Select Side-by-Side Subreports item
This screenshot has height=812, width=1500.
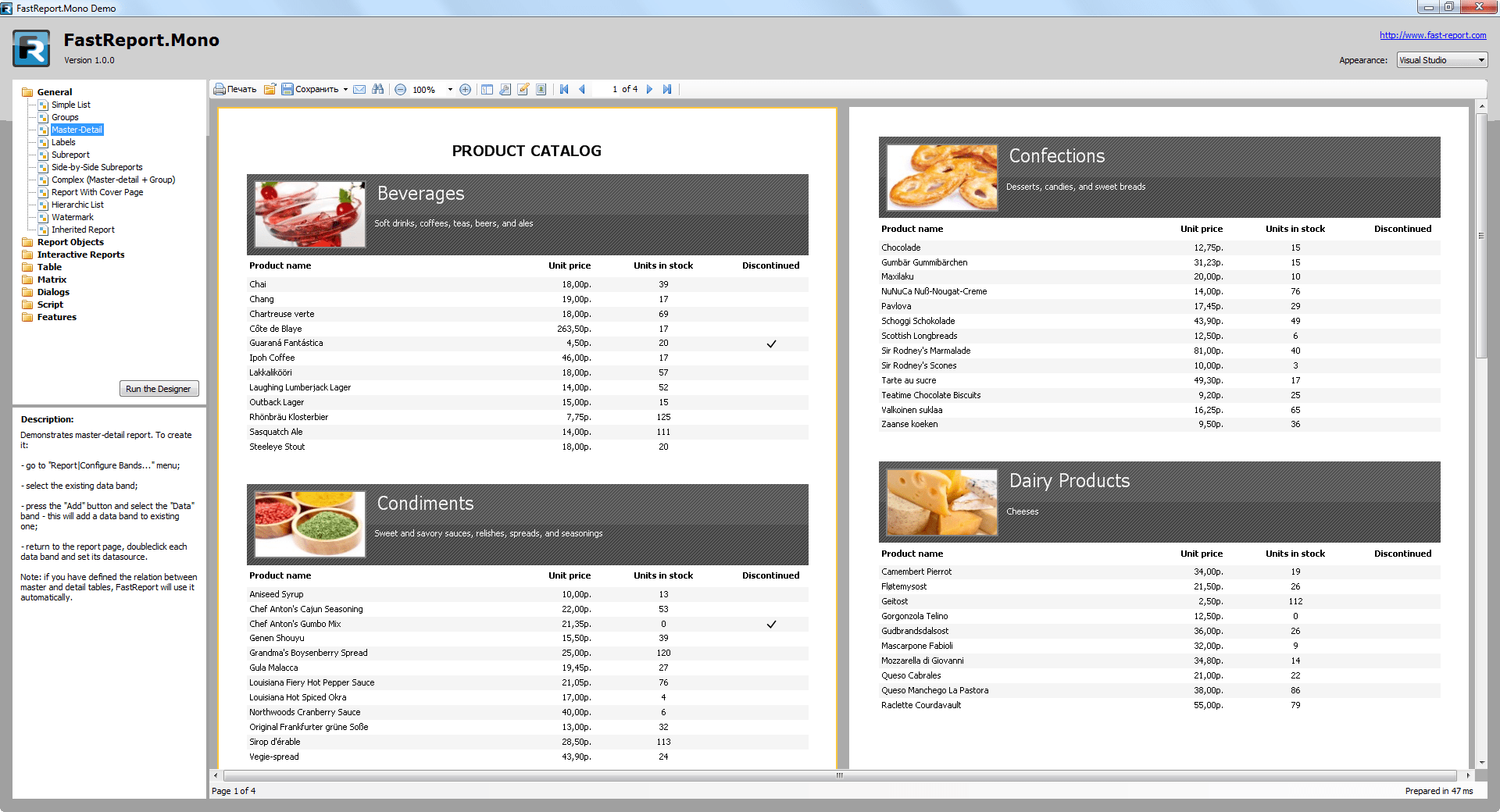(97, 167)
